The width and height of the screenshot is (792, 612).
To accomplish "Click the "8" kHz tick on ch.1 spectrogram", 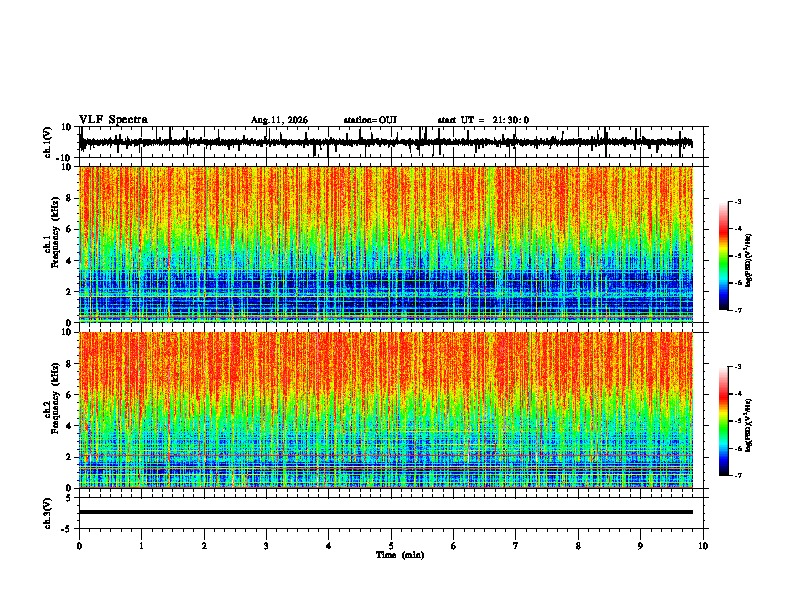I will coord(70,198).
